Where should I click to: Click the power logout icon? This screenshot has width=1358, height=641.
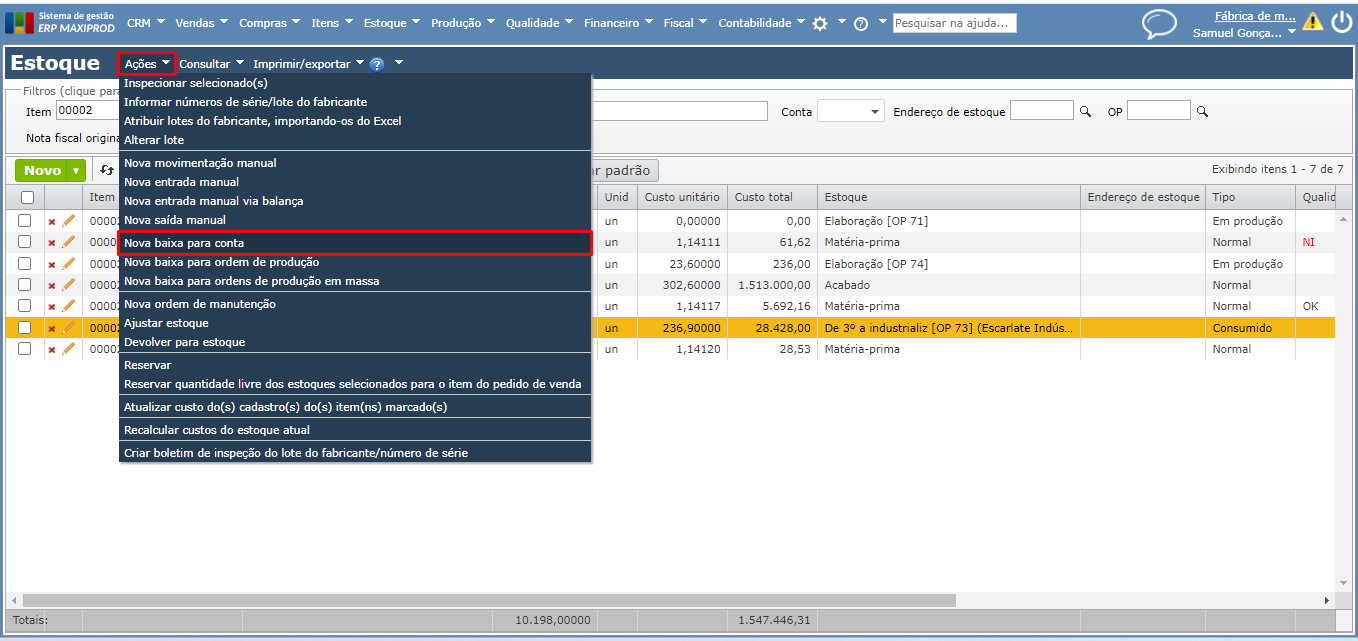click(x=1341, y=22)
